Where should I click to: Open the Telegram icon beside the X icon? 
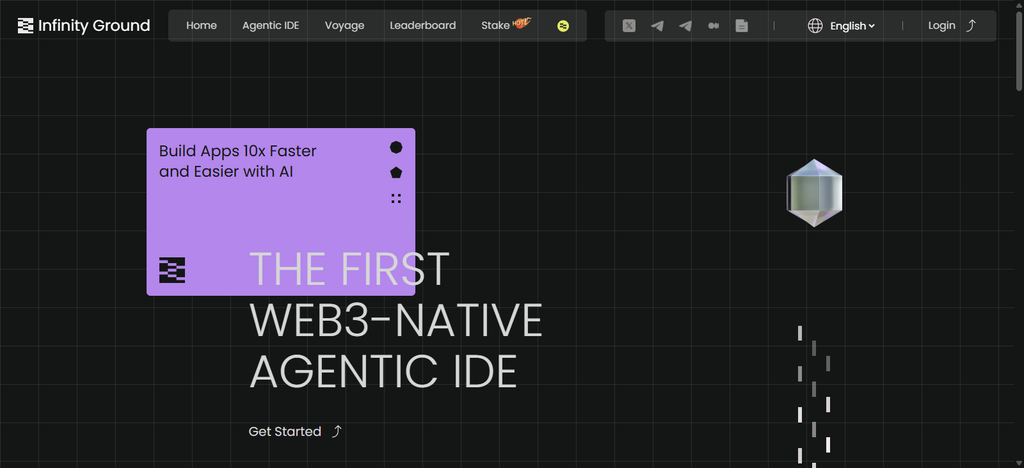[x=657, y=26]
